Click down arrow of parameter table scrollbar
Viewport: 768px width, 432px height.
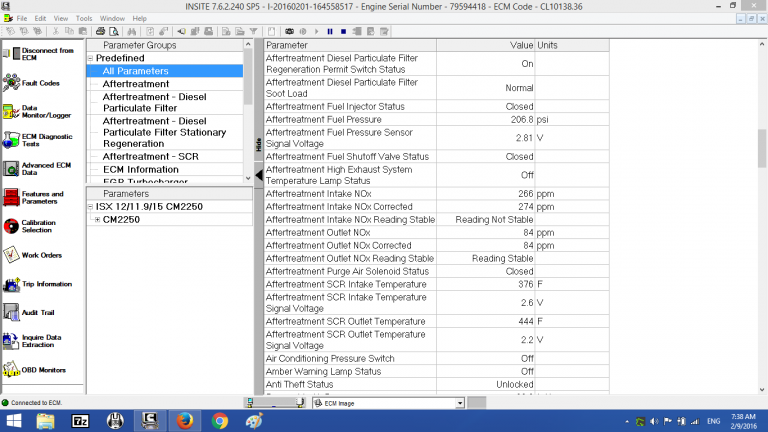point(762,390)
